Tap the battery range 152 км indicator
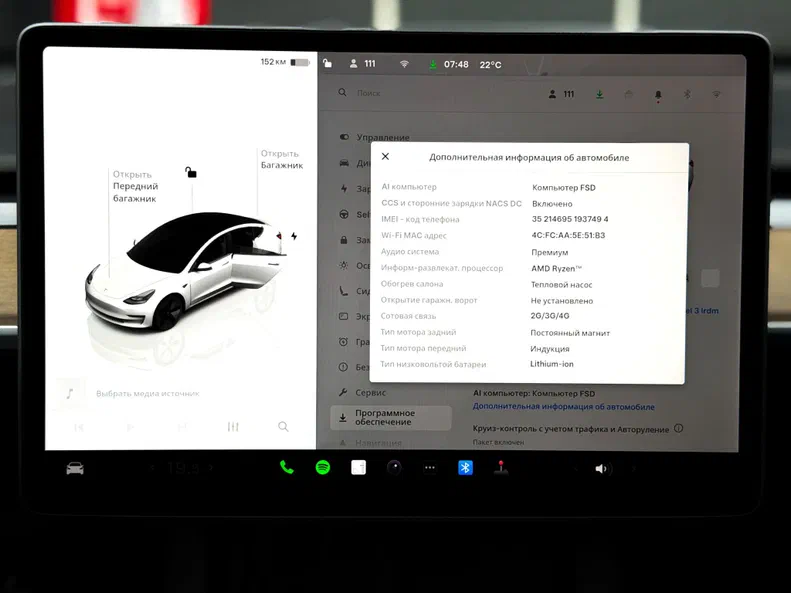The width and height of the screenshot is (791, 593). [285, 62]
